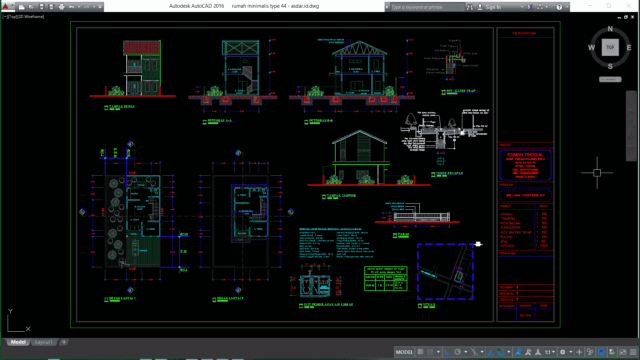Click the Save icon in Quick Access toolbar
This screenshot has width=640, height=360.
(42, 7)
